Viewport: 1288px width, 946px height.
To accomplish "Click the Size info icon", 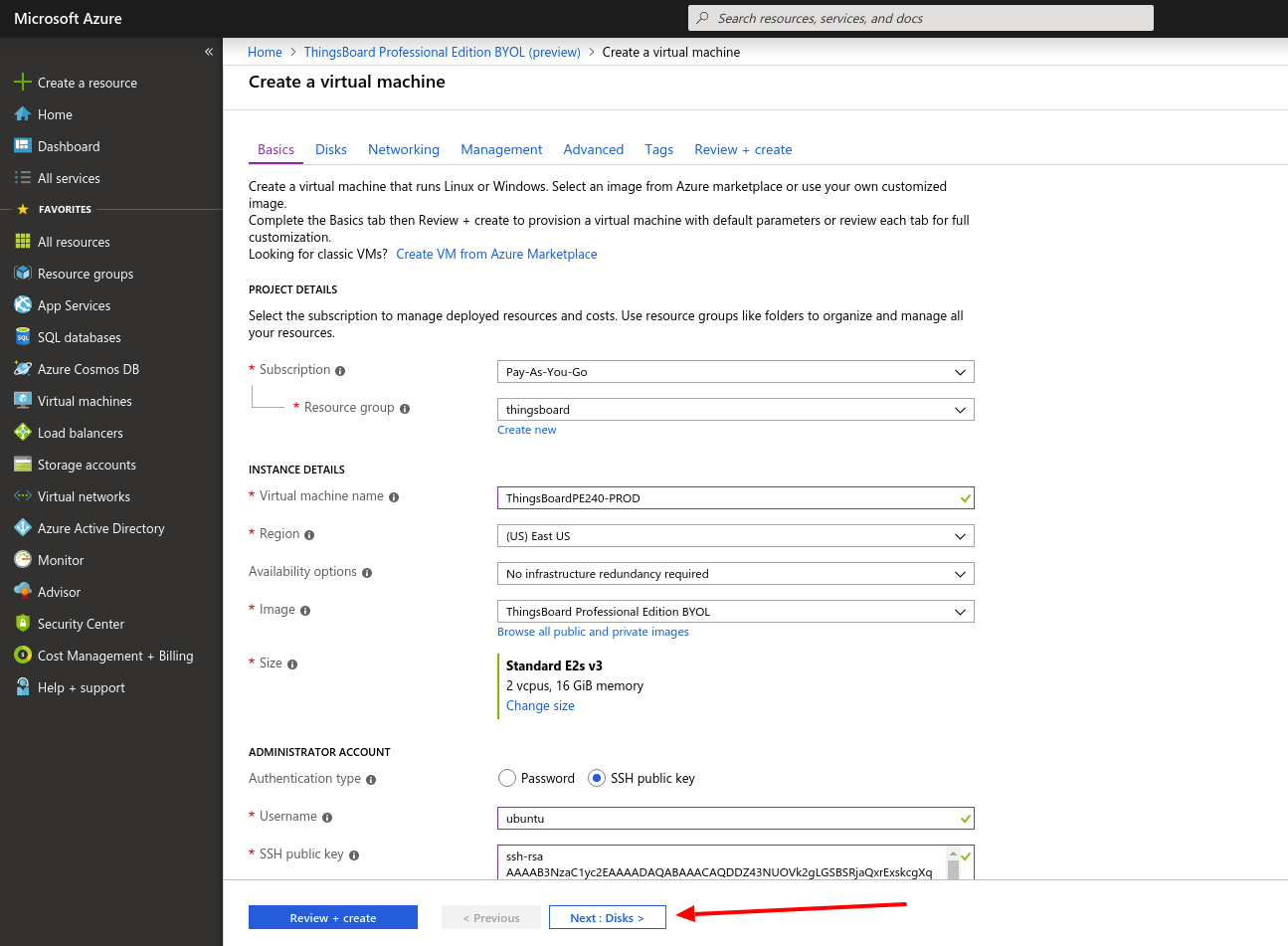I will point(292,664).
